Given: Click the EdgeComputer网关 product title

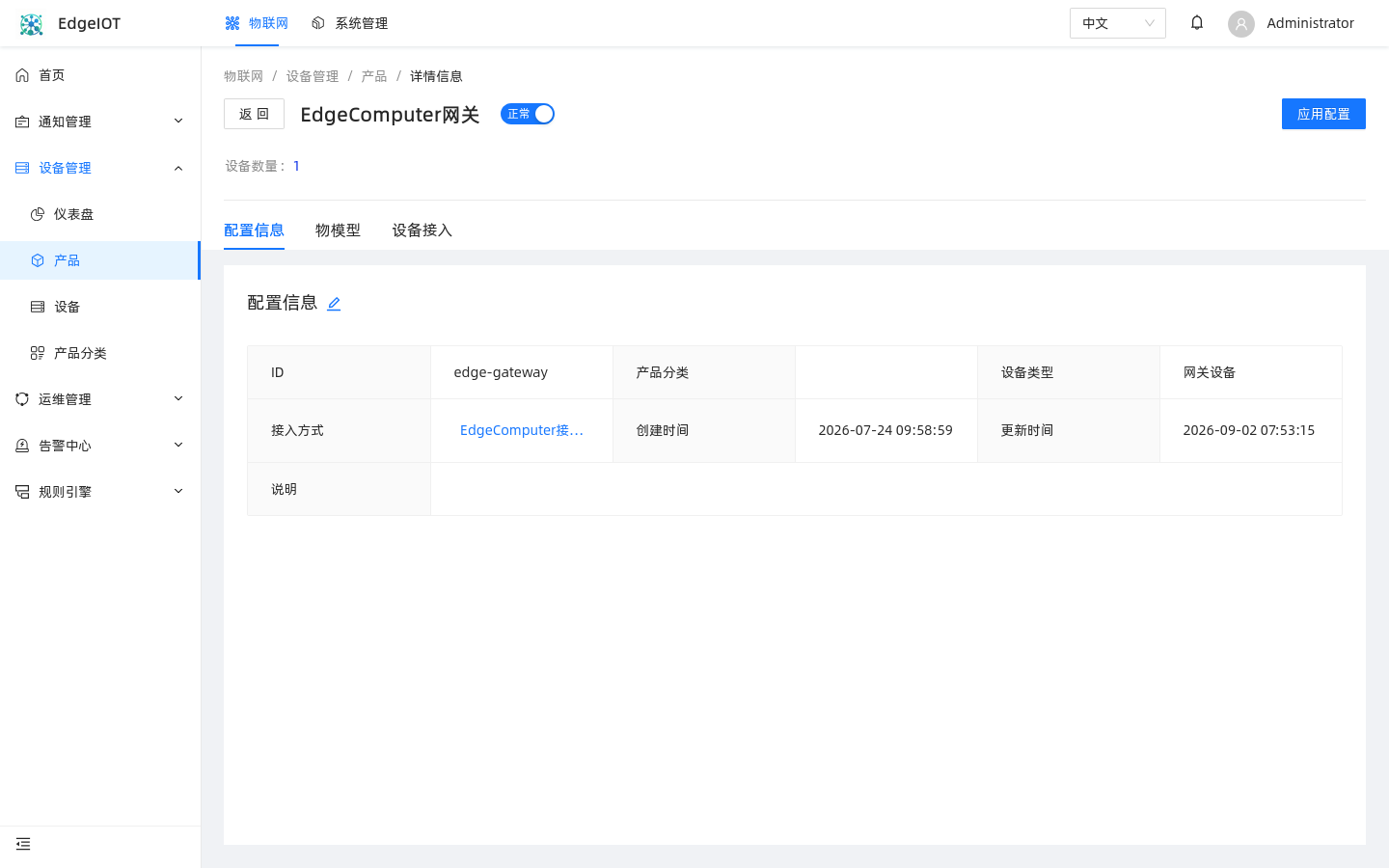Looking at the screenshot, I should (x=390, y=115).
